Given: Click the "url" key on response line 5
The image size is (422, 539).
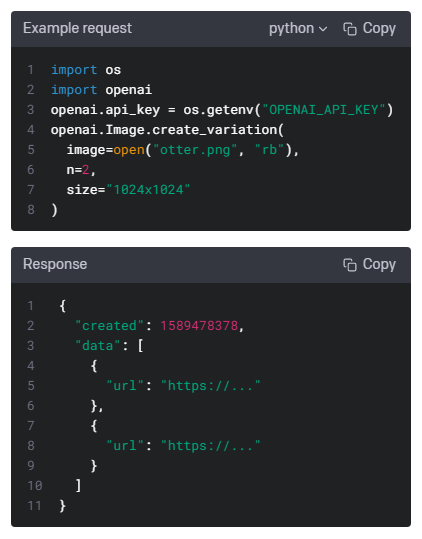Looking at the screenshot, I should click(x=125, y=386).
